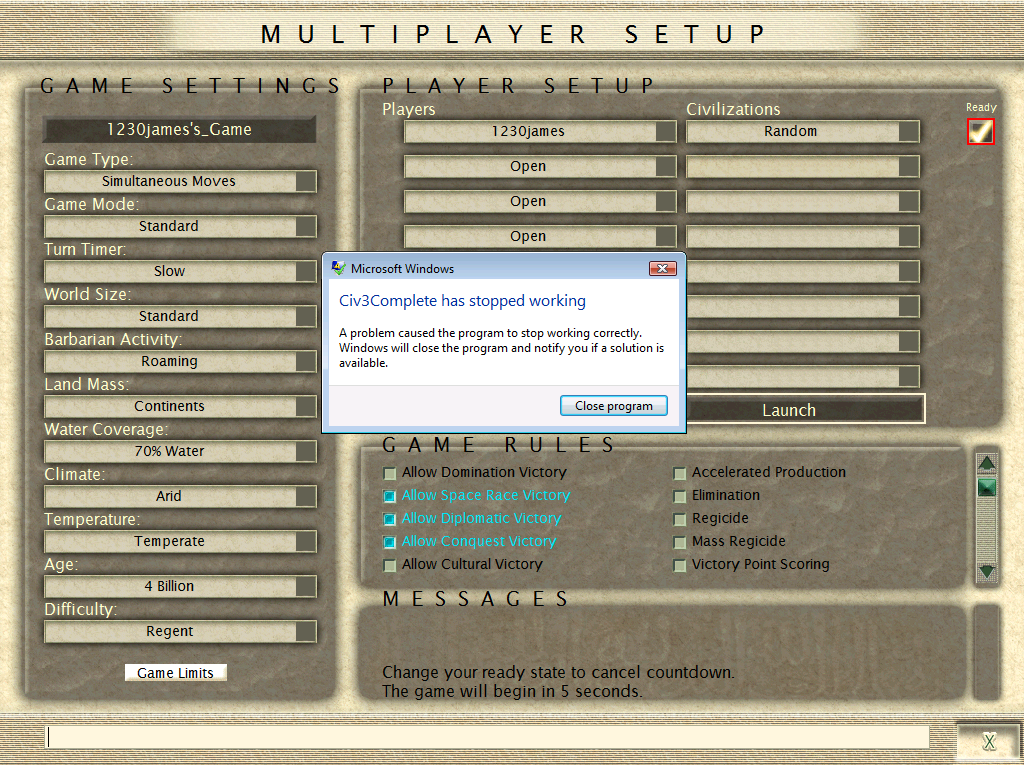The image size is (1024, 765).
Task: Enable the Mass Regicide checkbox
Action: click(x=680, y=542)
